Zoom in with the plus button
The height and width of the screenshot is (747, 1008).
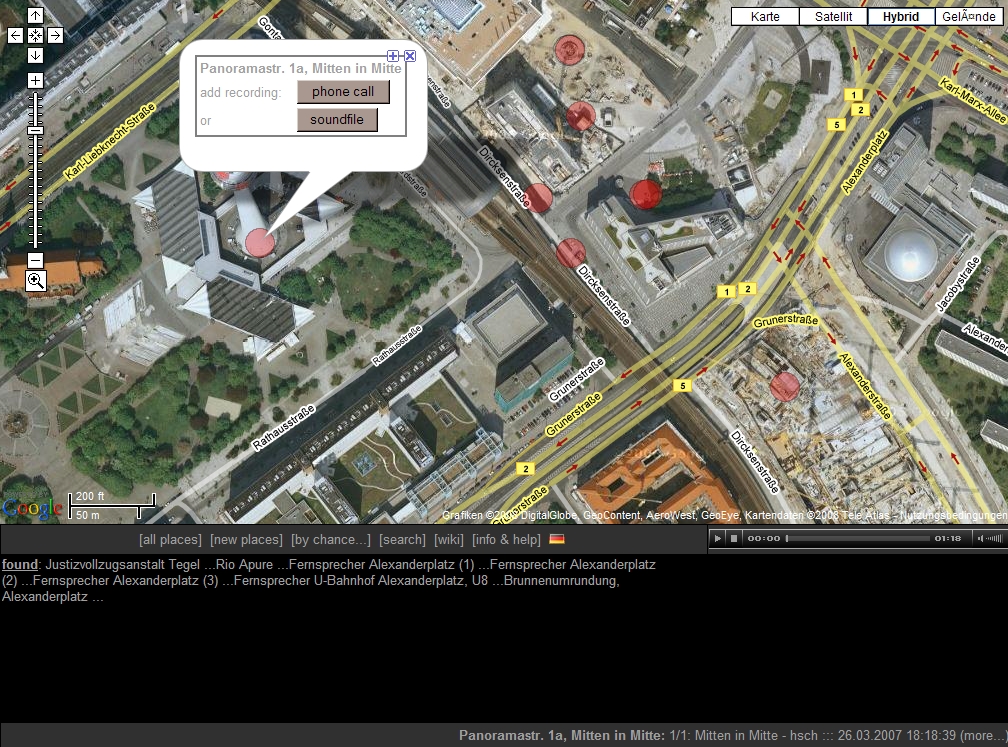35,80
